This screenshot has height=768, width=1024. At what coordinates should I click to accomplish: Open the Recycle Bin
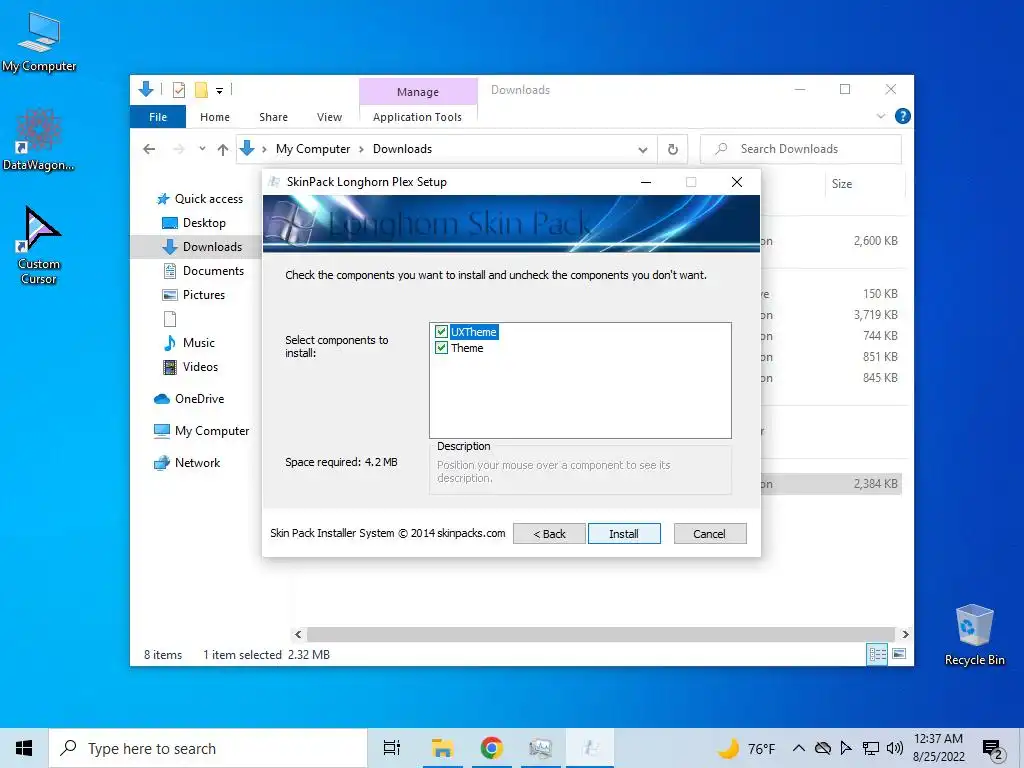click(974, 635)
